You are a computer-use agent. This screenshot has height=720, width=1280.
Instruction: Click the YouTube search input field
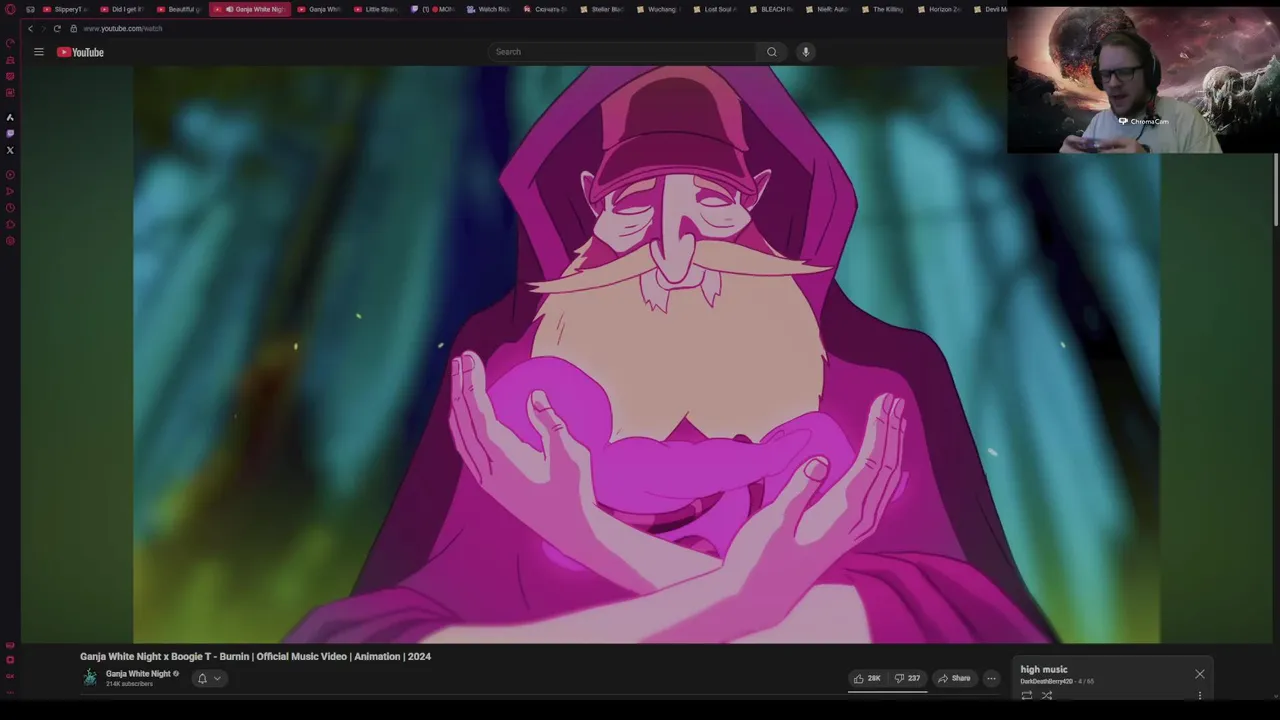pyautogui.click(x=623, y=52)
